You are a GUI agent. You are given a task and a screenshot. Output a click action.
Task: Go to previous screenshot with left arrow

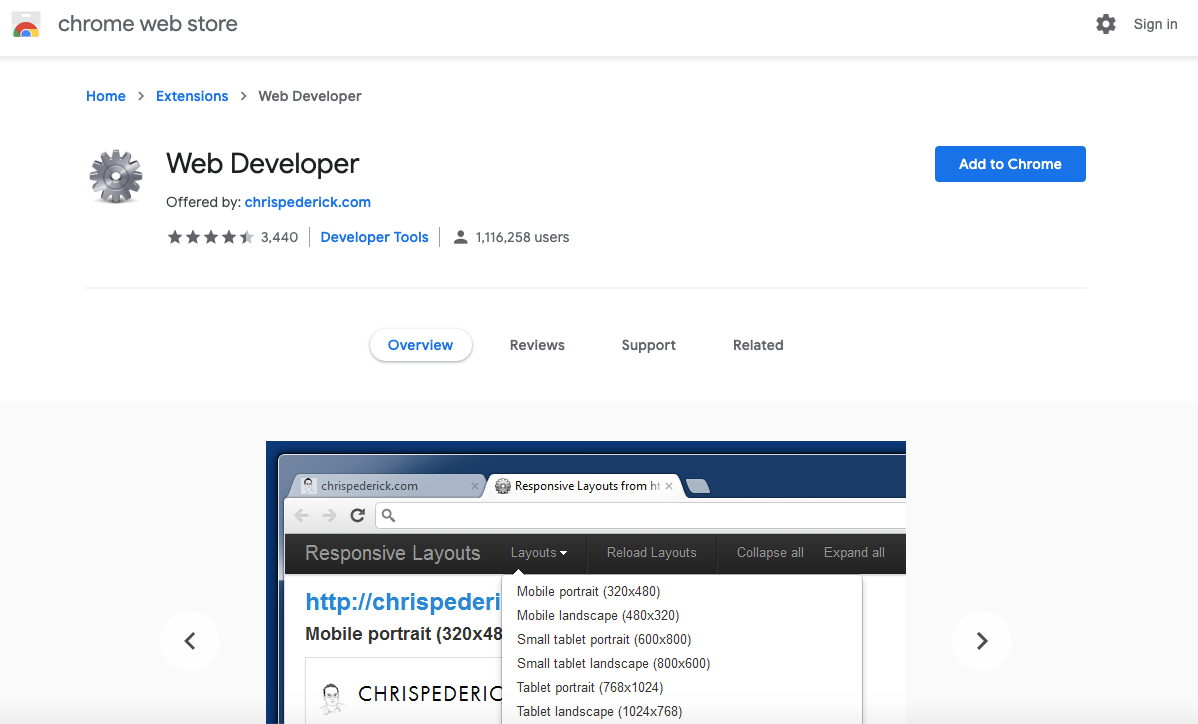[190, 641]
